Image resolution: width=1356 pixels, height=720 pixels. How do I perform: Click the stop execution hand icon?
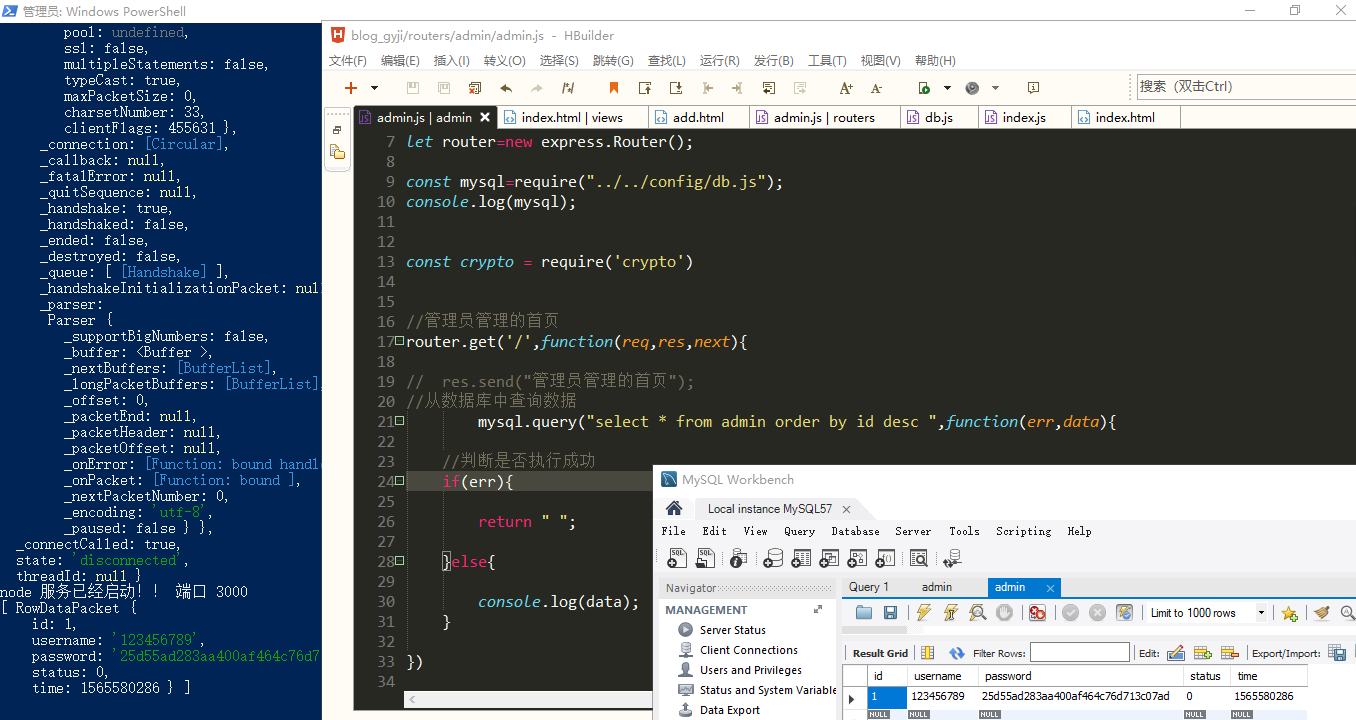(x=1005, y=613)
